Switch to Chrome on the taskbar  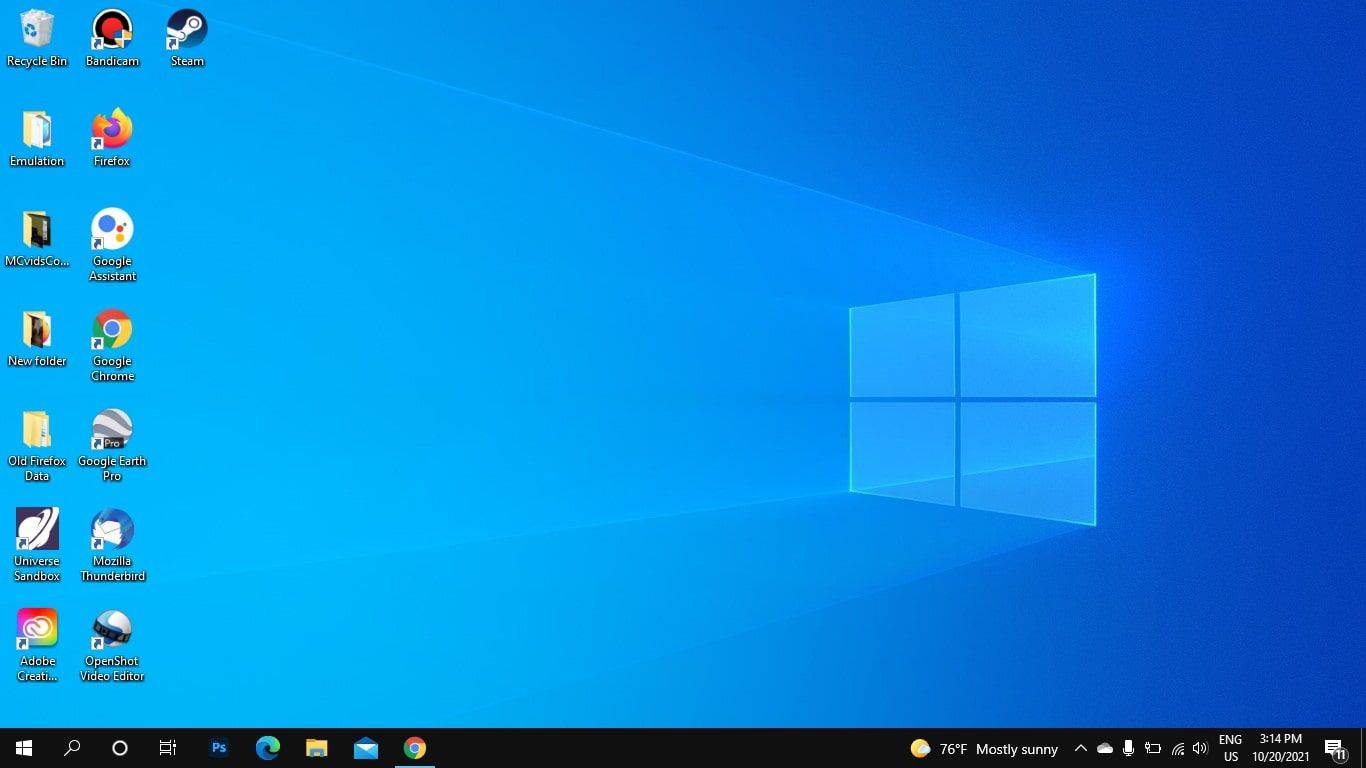[x=415, y=748]
